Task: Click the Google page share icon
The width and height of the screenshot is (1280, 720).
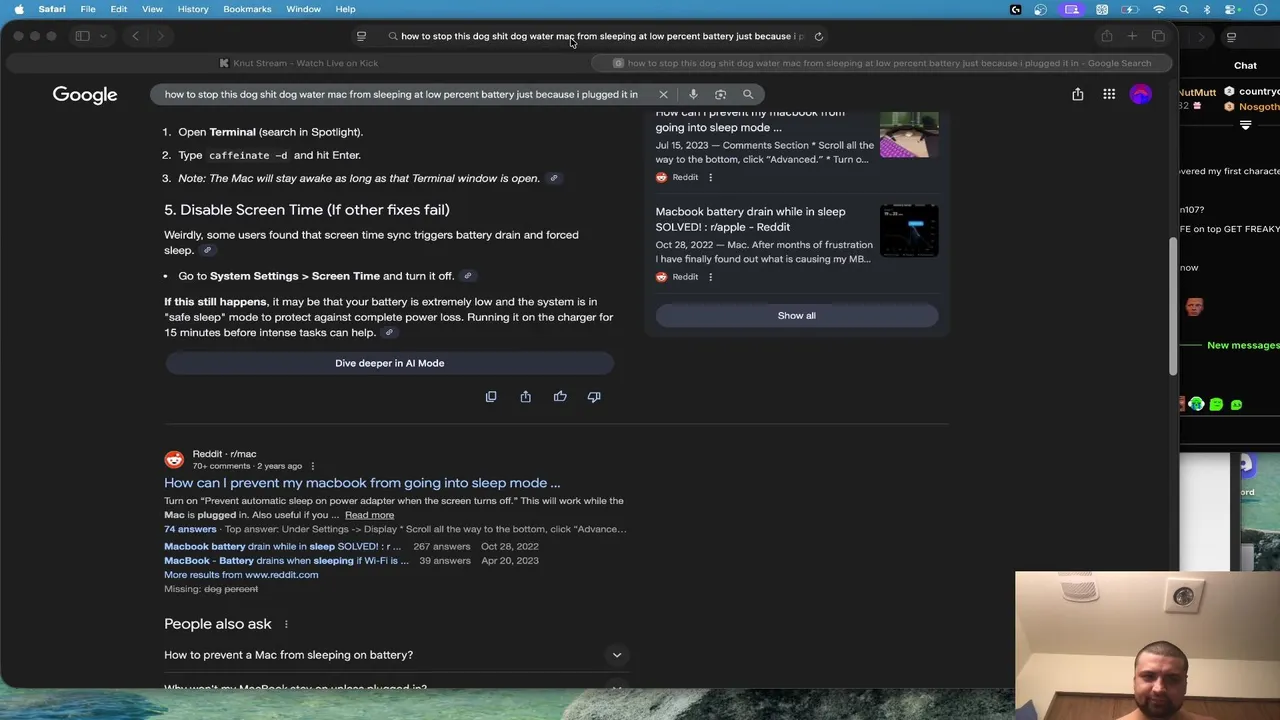Action: pyautogui.click(x=1077, y=94)
